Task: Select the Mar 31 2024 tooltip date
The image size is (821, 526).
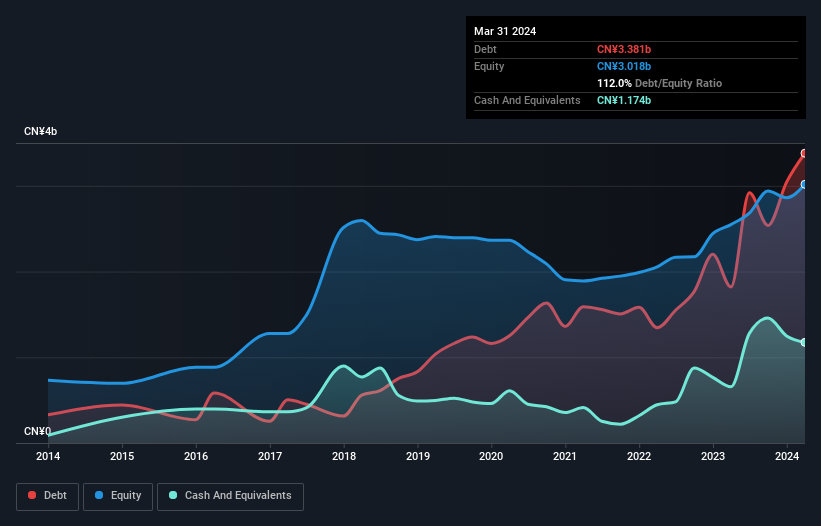Action: (505, 31)
